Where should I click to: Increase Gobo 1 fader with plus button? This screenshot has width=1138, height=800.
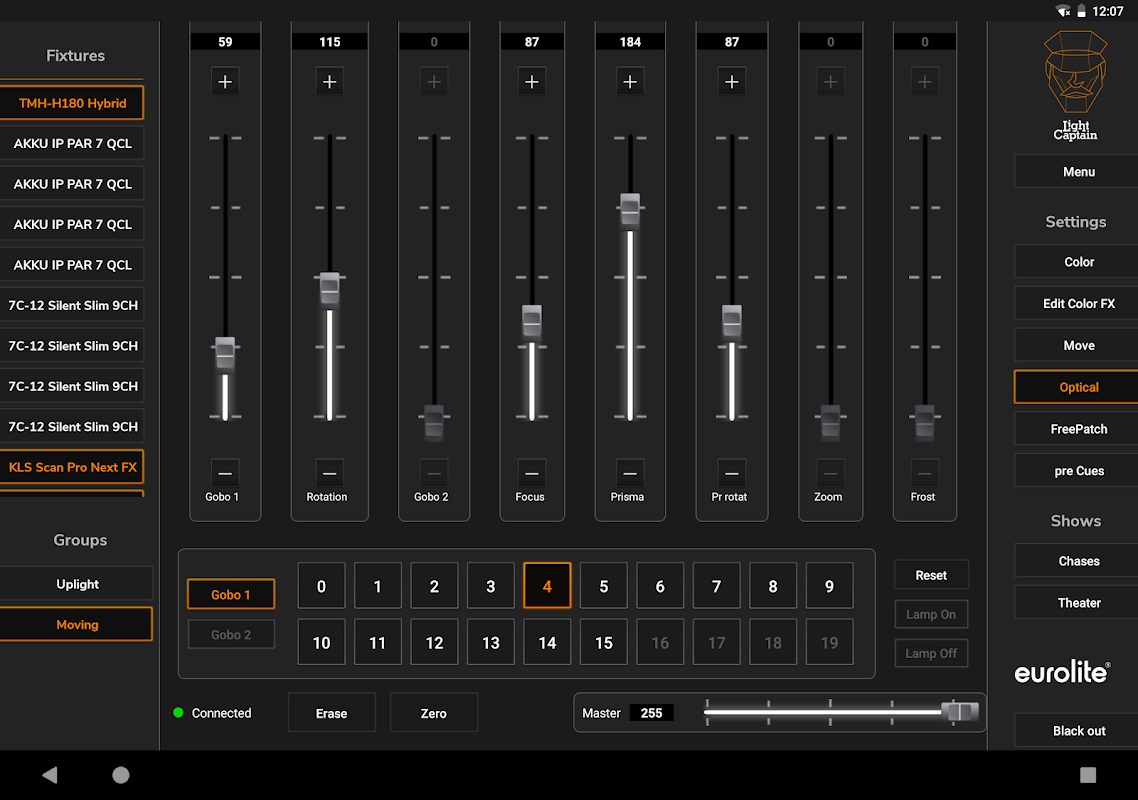coord(225,81)
